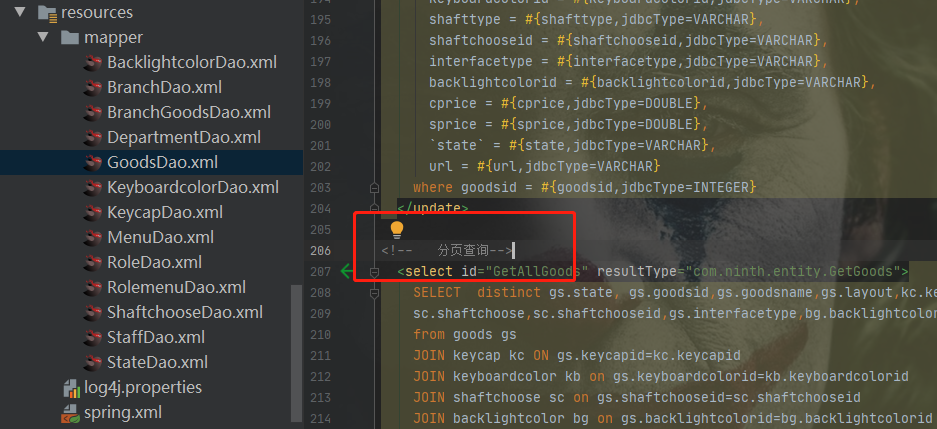937x429 pixels.
Task: Select the resources folder icon
Action: [47, 12]
